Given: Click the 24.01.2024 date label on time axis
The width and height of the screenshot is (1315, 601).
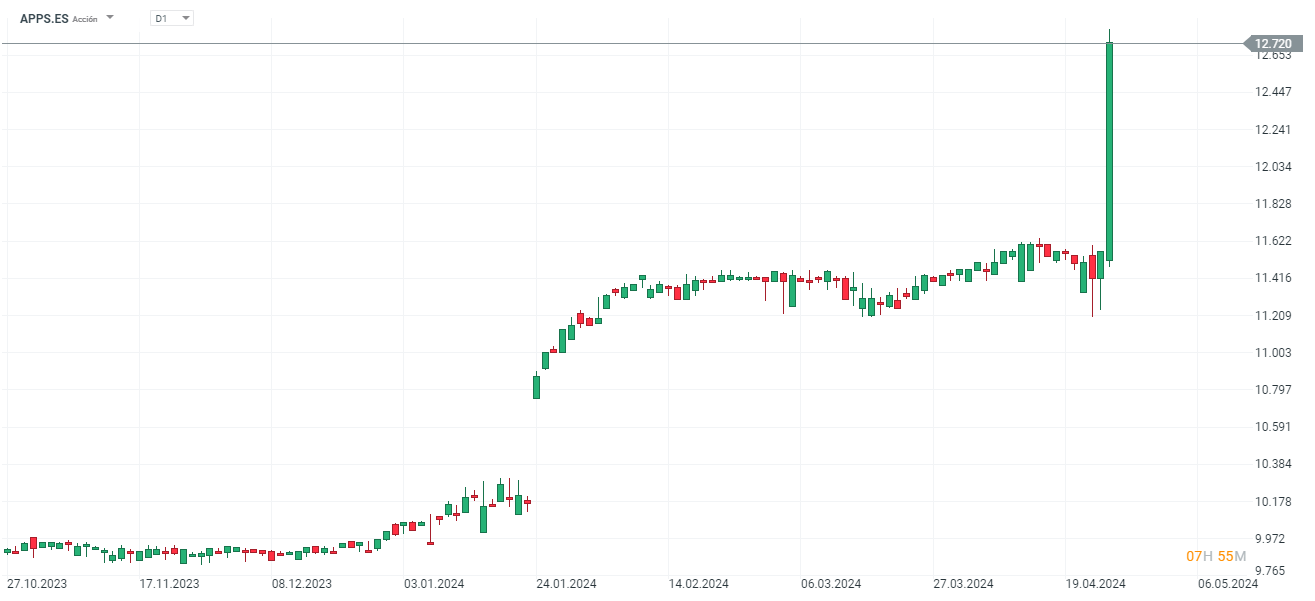Looking at the screenshot, I should (x=566, y=584).
